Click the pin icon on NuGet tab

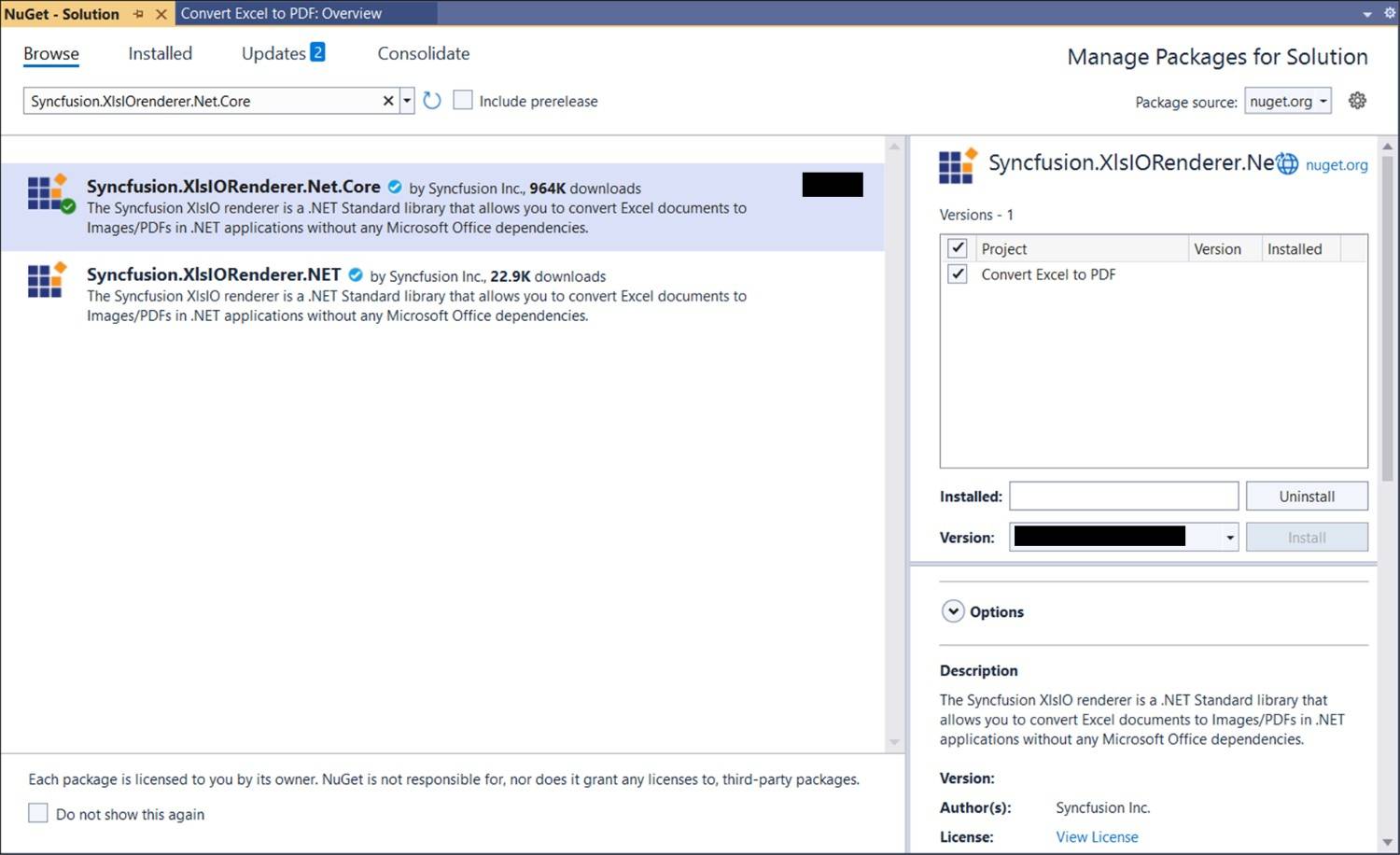coord(138,14)
